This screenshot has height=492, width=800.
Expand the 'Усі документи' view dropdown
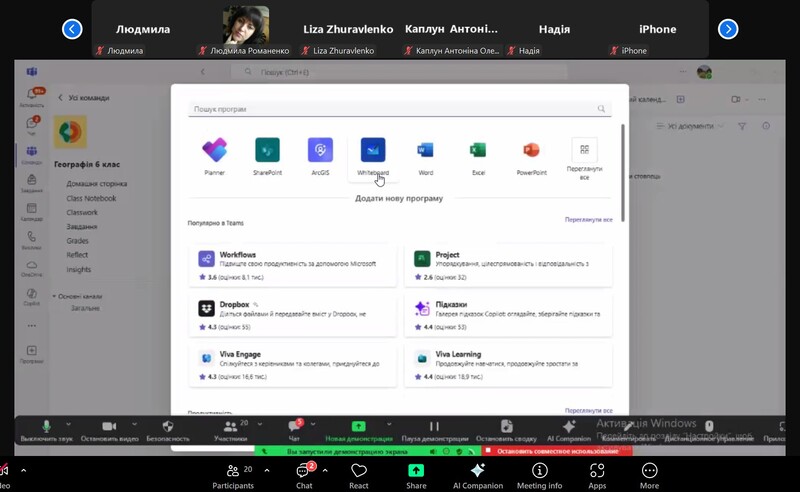(x=690, y=126)
